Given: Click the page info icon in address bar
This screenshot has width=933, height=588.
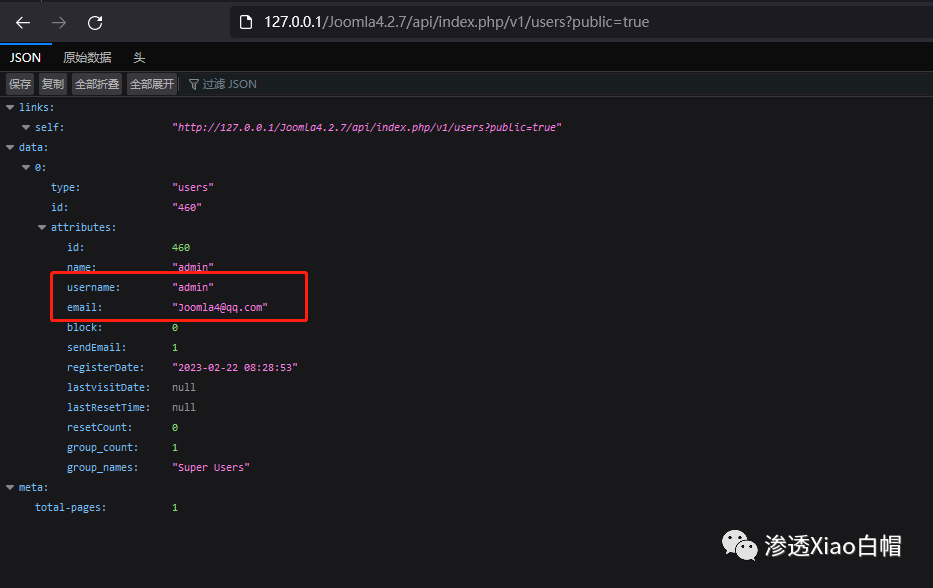Looking at the screenshot, I should 246,23.
